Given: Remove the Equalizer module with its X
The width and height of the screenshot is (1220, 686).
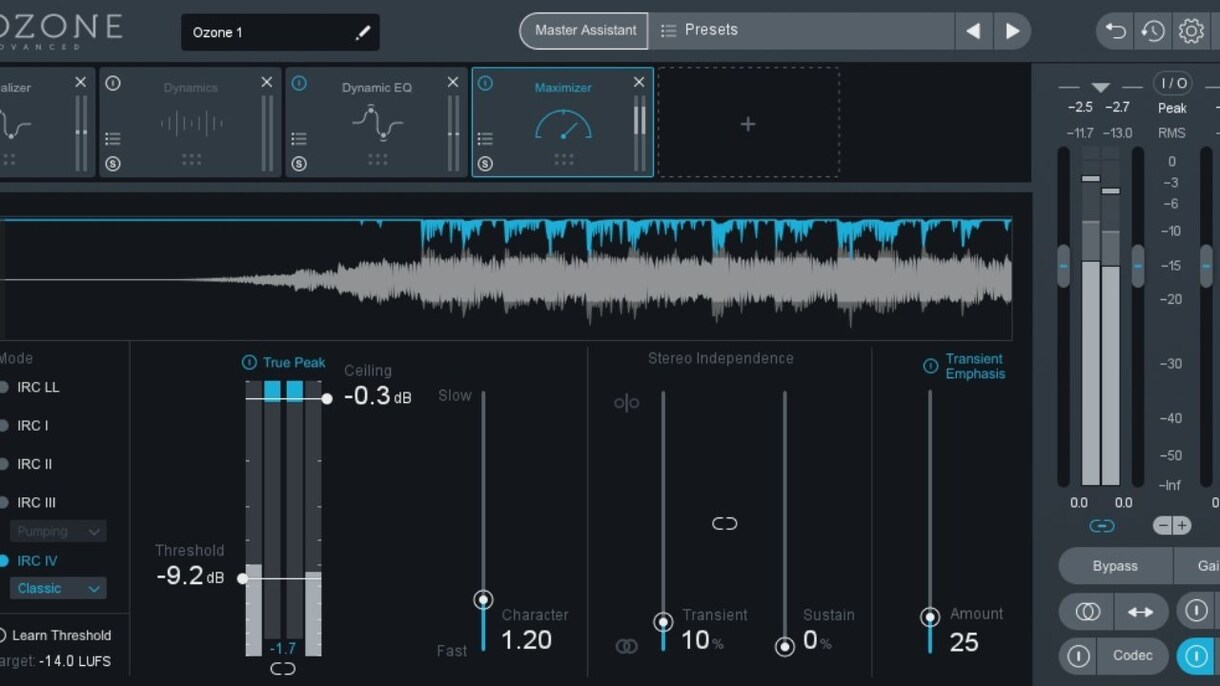Looking at the screenshot, I should click(x=81, y=82).
